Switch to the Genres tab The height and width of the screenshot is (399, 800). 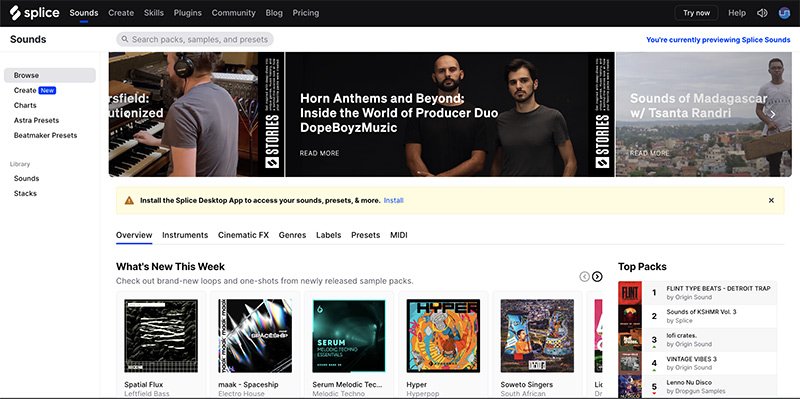[292, 235]
